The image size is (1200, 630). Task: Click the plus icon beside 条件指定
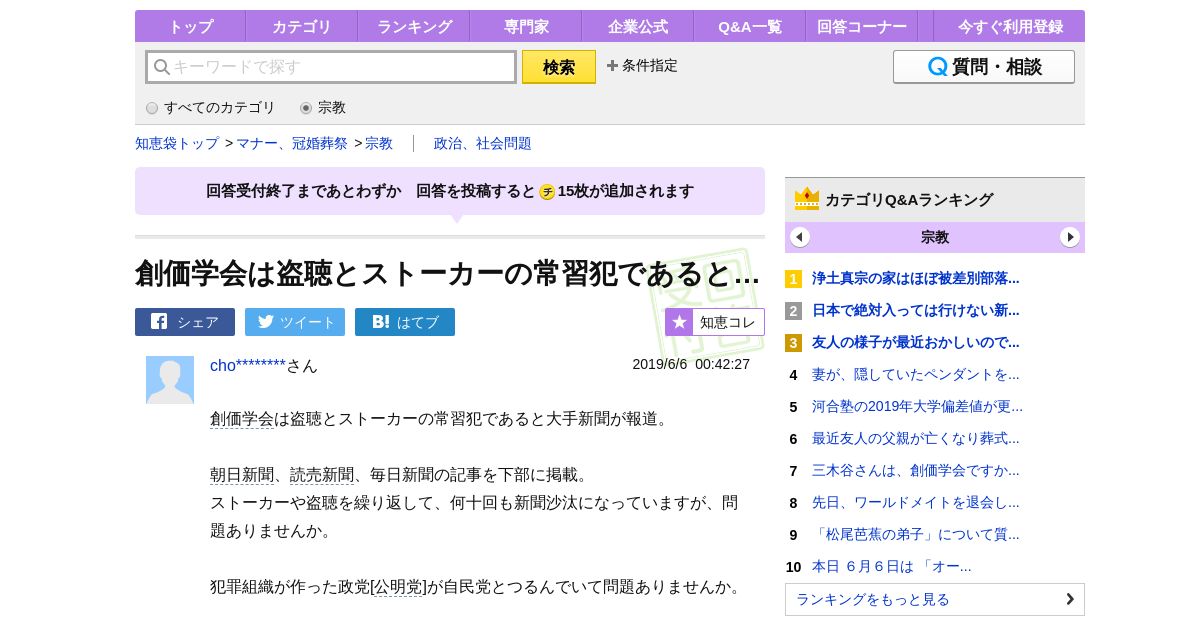click(612, 66)
